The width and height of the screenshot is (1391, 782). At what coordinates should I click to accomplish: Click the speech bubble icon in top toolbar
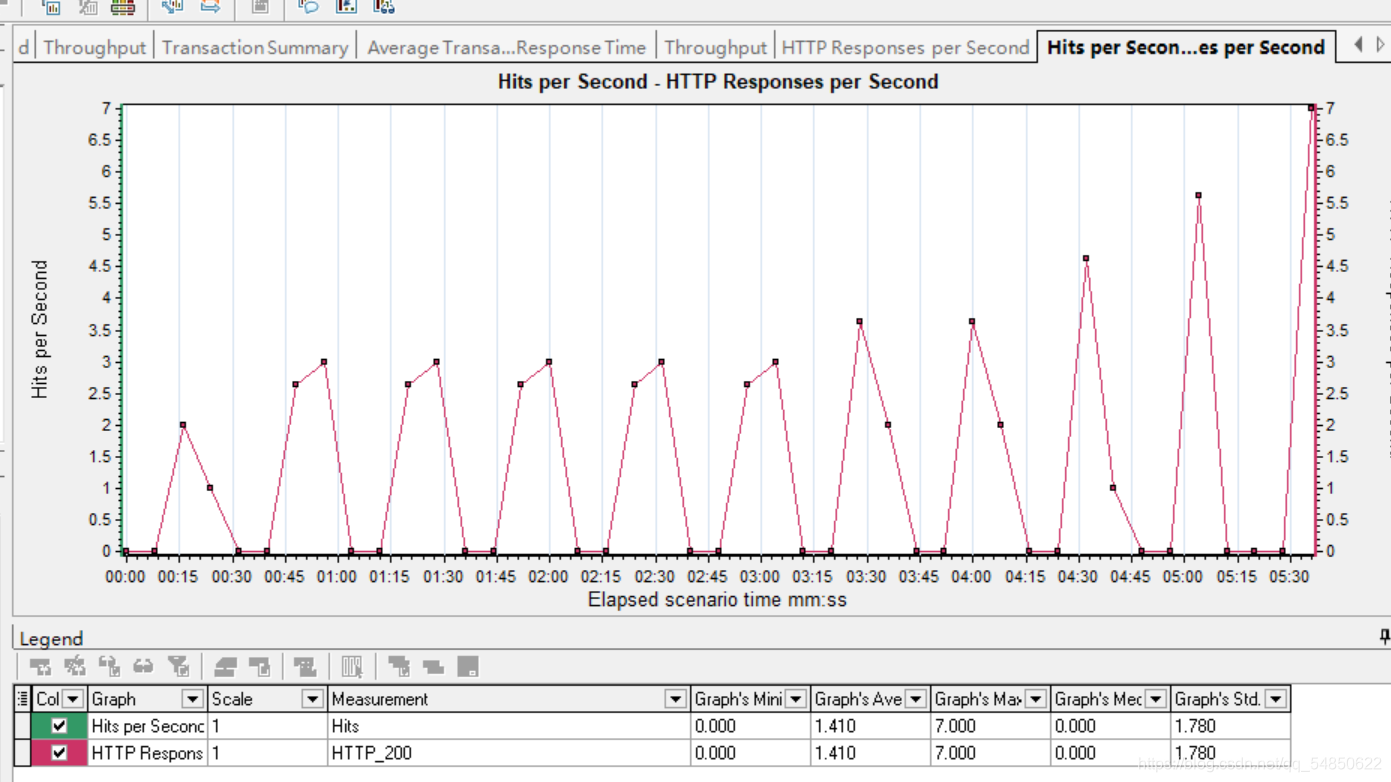pos(308,7)
